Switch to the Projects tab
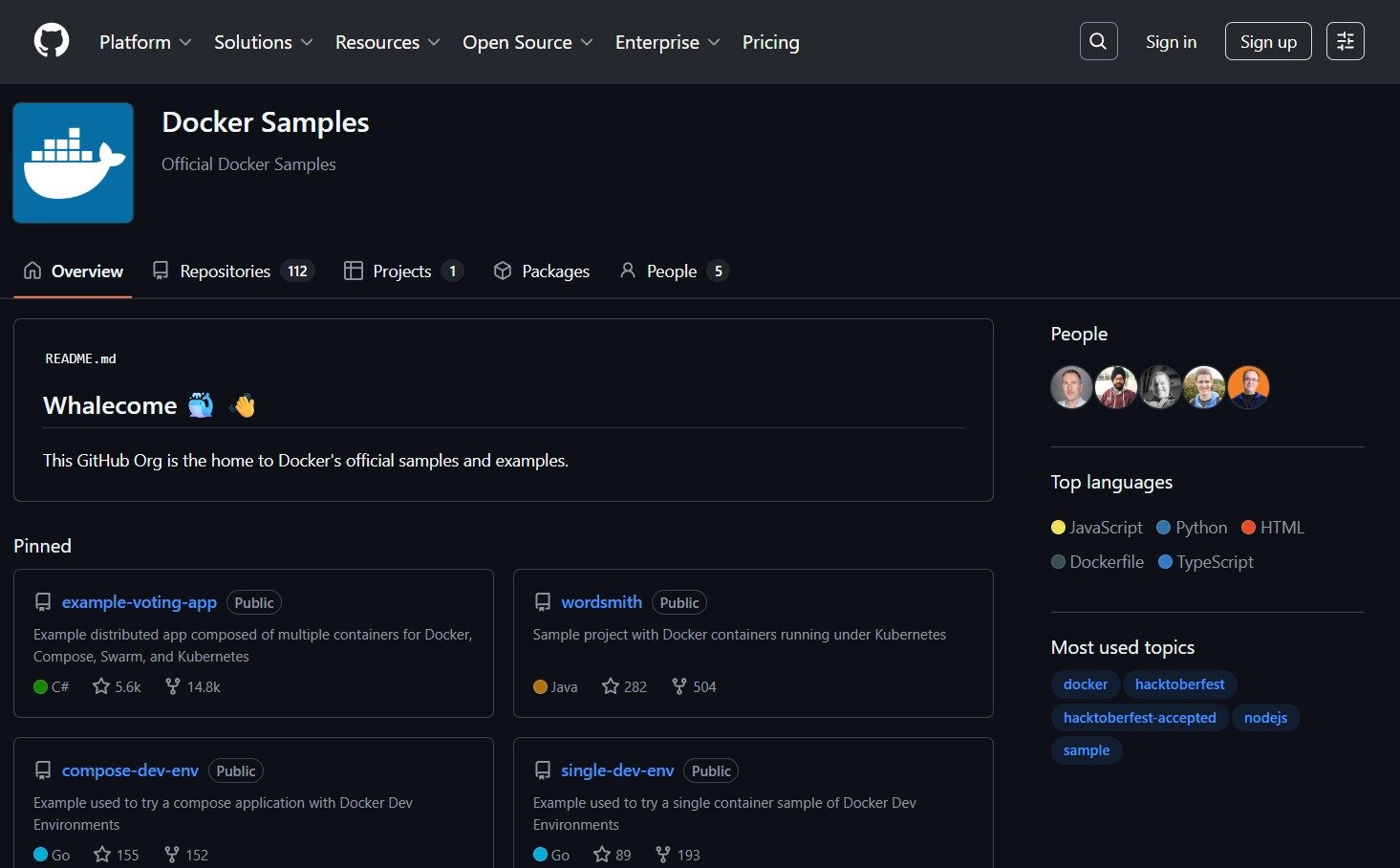Viewport: 1400px width, 868px height. pyautogui.click(x=403, y=271)
